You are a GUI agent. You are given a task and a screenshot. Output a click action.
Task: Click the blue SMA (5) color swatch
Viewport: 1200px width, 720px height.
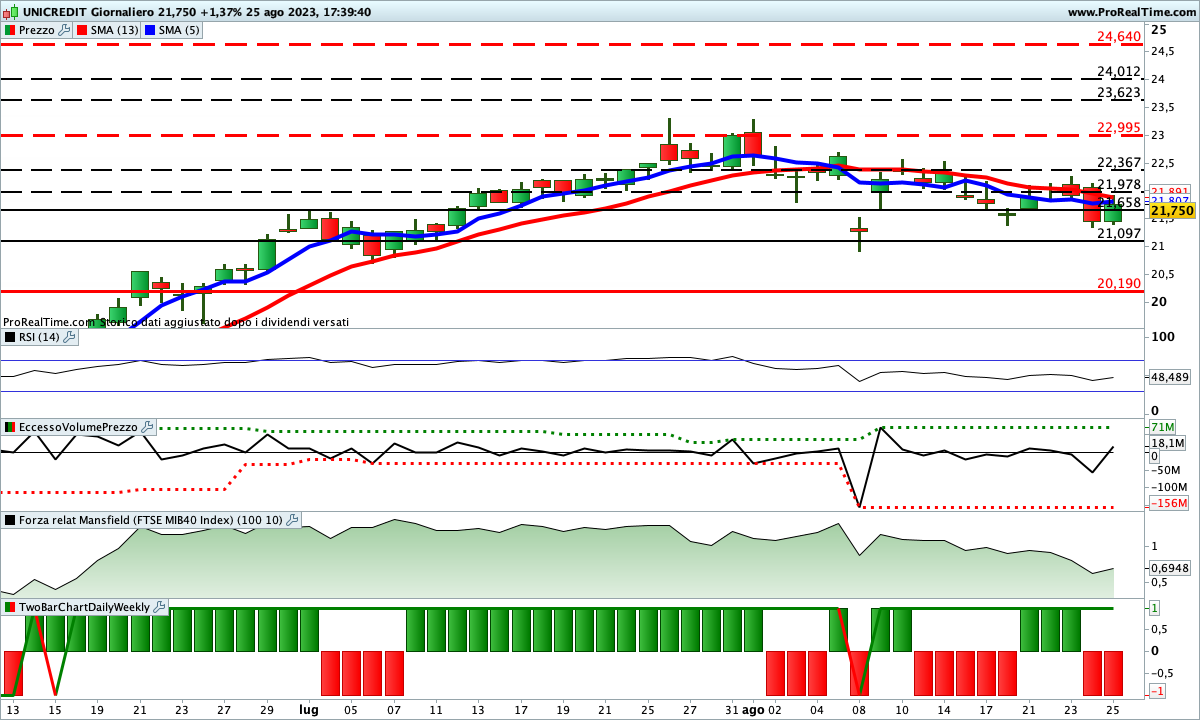point(150,30)
